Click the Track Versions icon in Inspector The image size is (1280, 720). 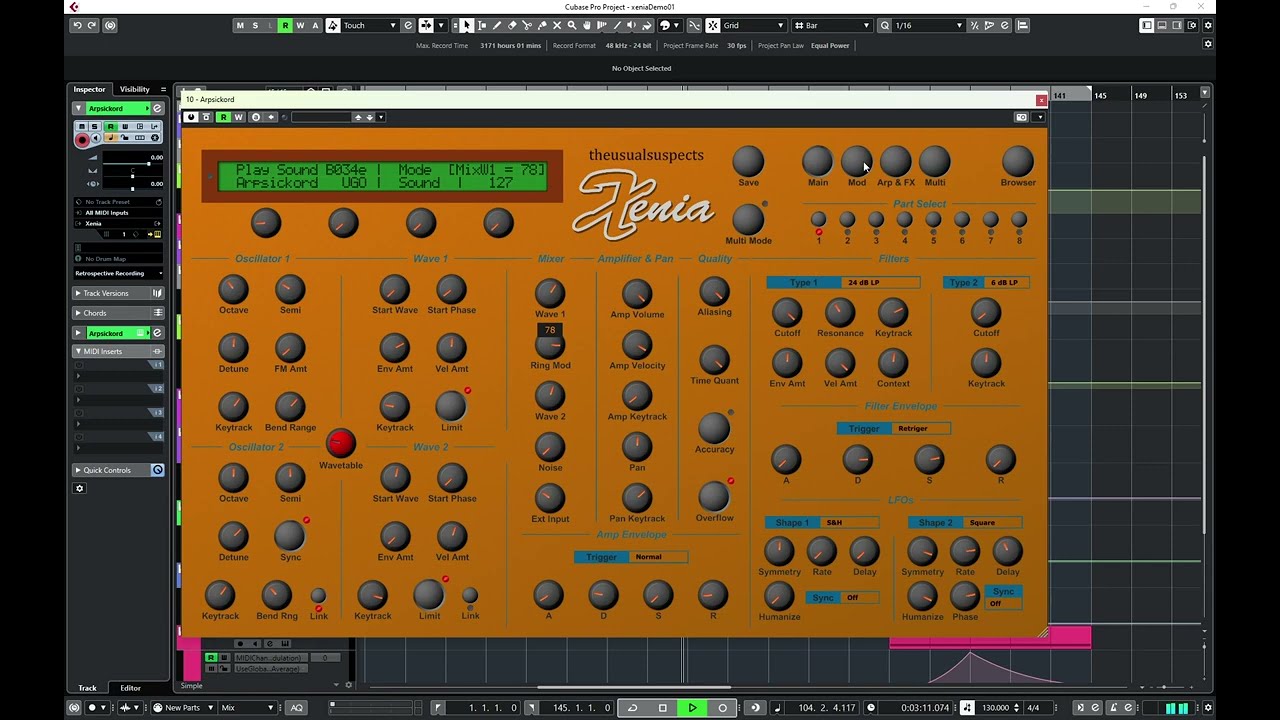coord(157,293)
